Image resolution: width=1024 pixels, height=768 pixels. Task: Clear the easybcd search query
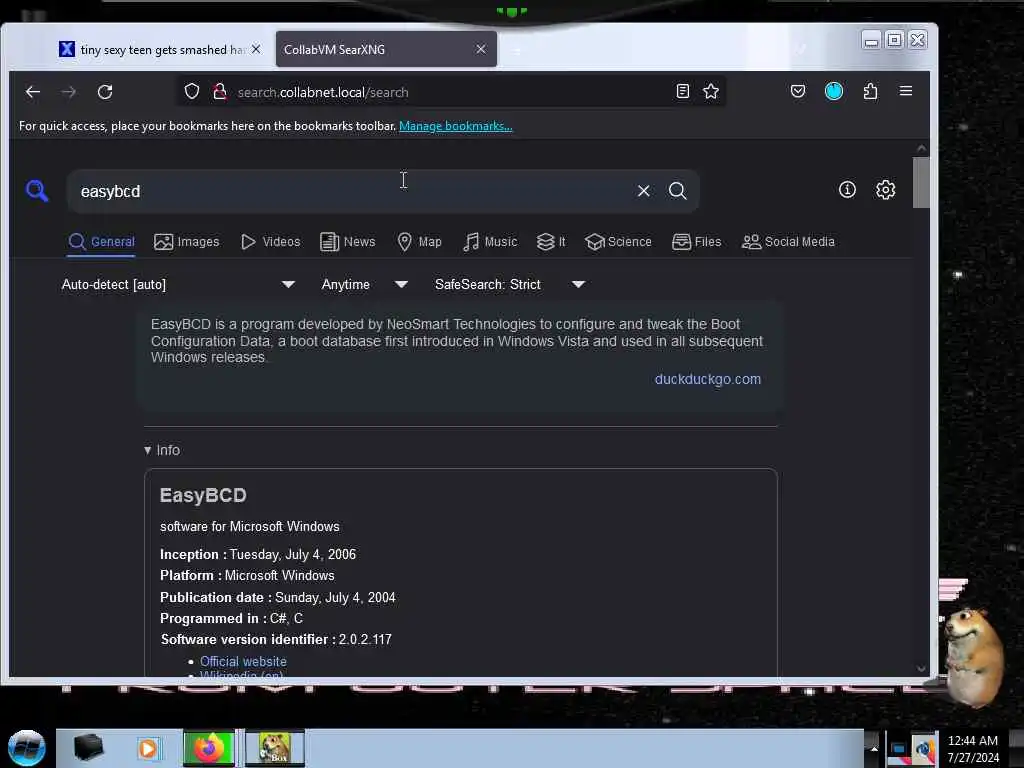(643, 191)
